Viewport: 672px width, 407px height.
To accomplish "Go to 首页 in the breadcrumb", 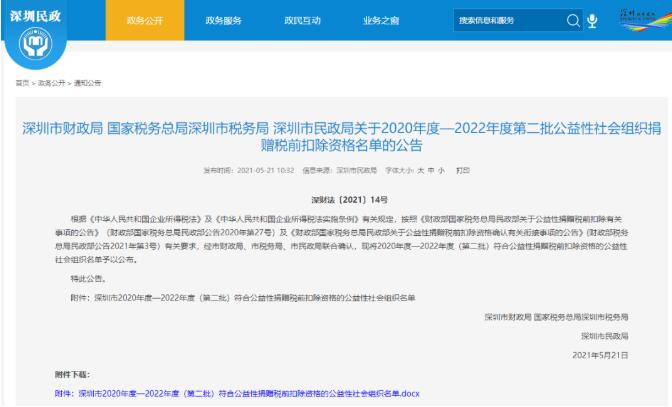I will click(x=21, y=83).
